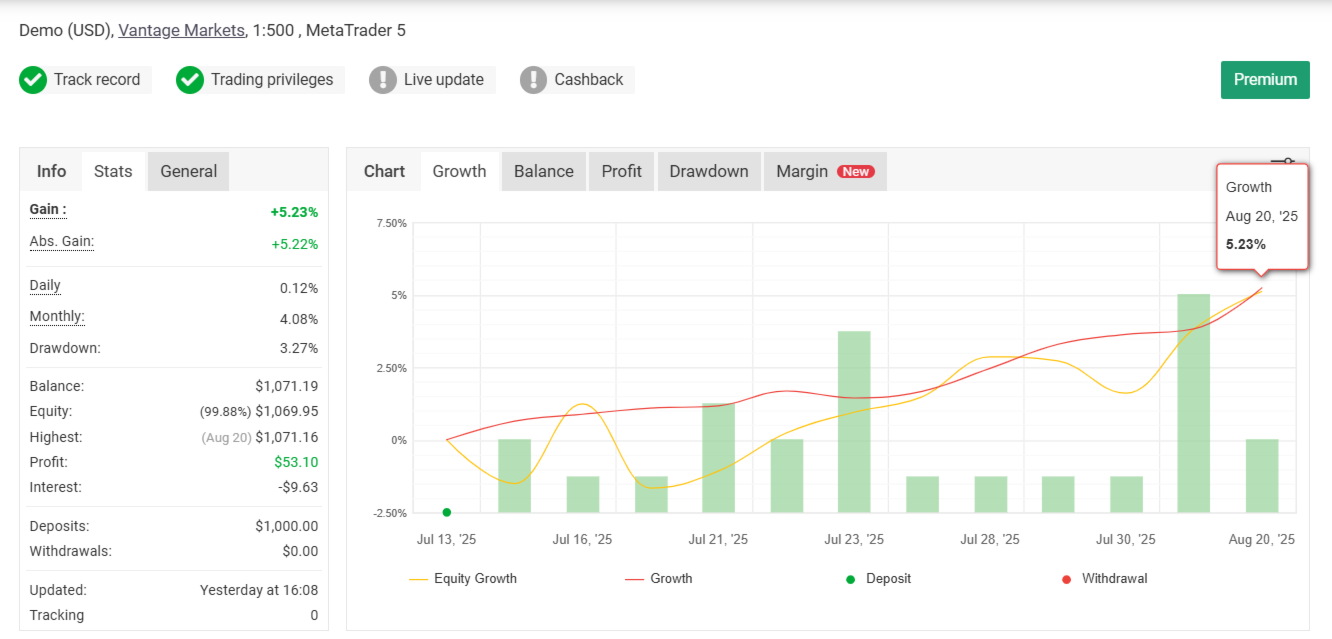Click the green Track record checkmark icon
Image resolution: width=1332 pixels, height=639 pixels.
[33, 80]
